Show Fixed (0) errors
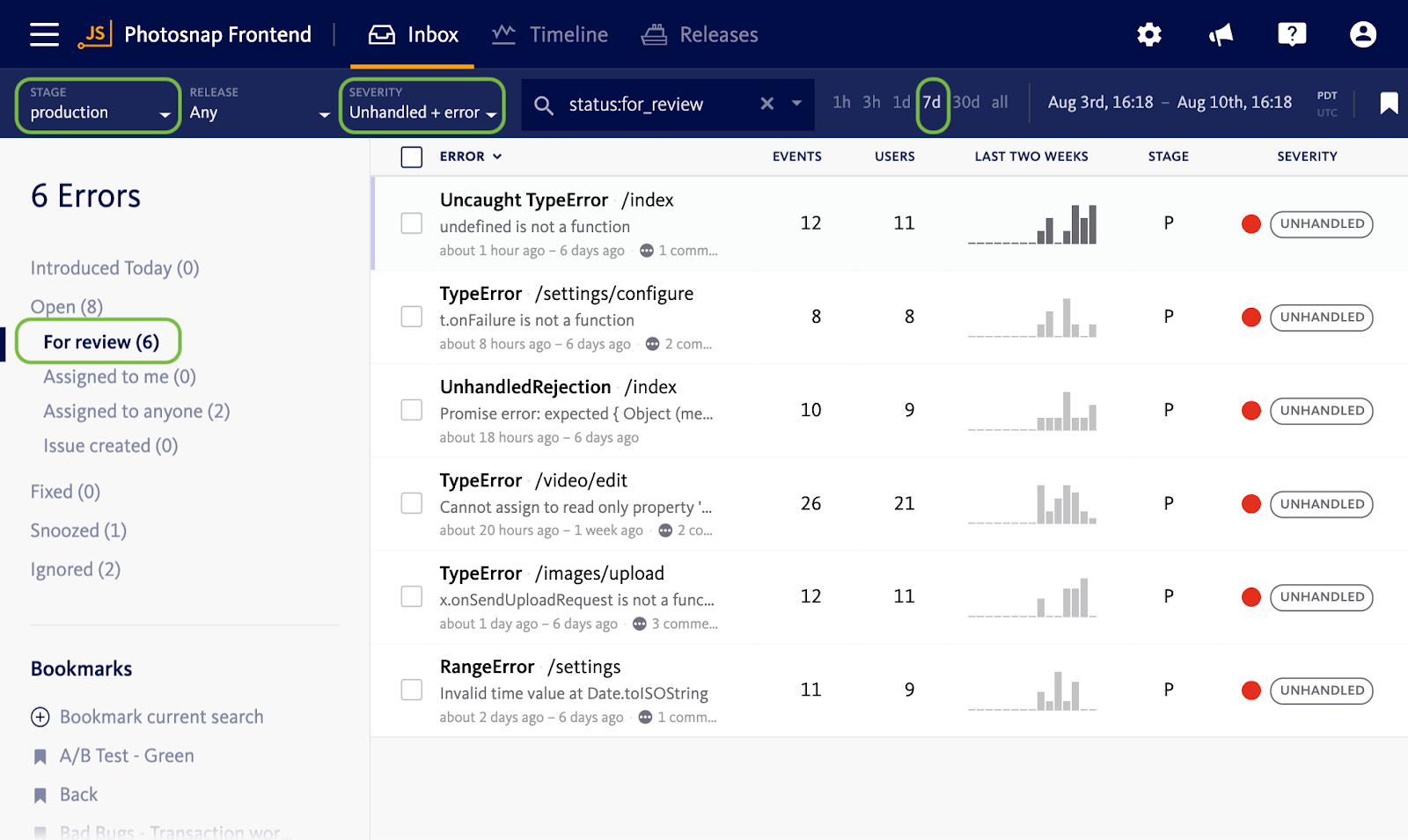 65,492
